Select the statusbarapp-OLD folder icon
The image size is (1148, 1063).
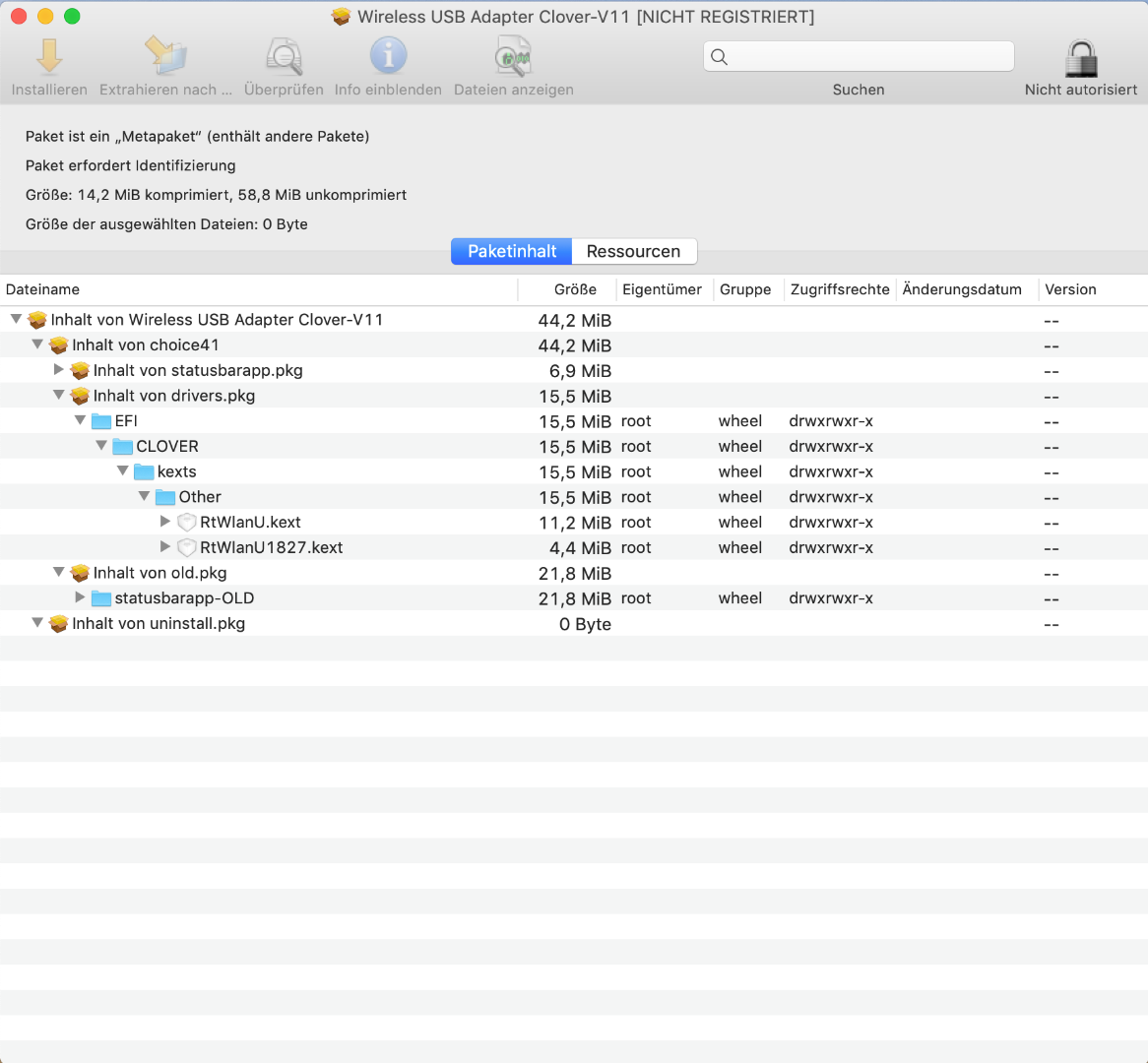pos(101,598)
